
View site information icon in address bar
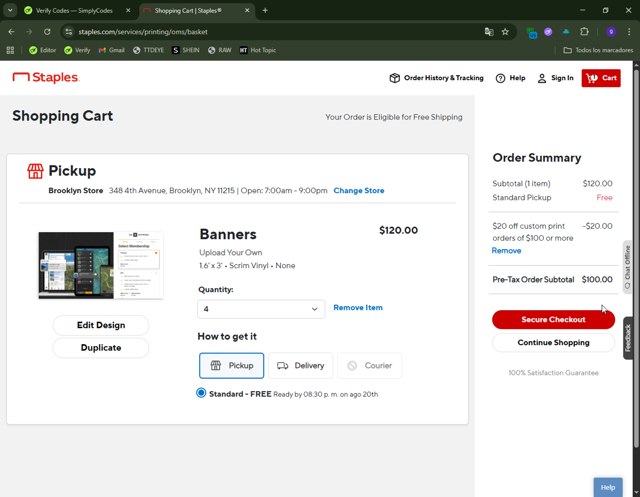point(69,32)
